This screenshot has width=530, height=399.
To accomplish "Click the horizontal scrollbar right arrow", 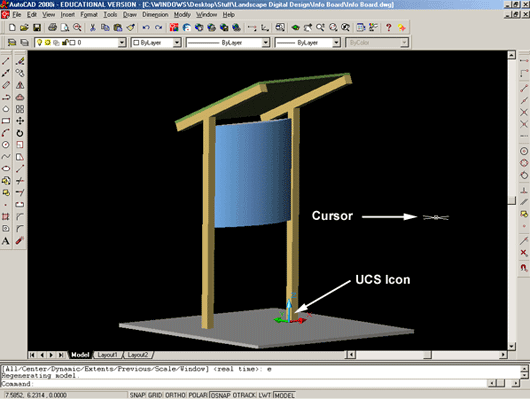I will (503, 355).
